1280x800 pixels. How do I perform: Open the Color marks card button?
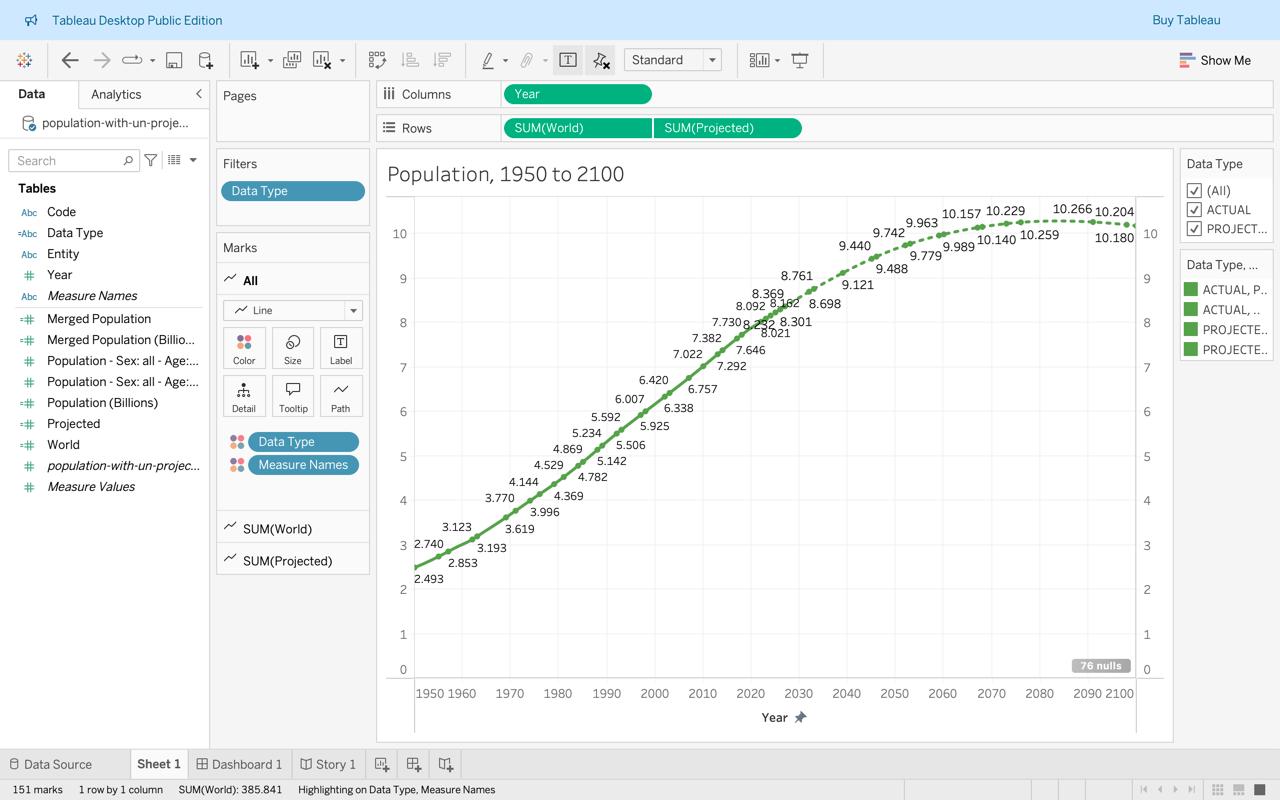pos(244,349)
